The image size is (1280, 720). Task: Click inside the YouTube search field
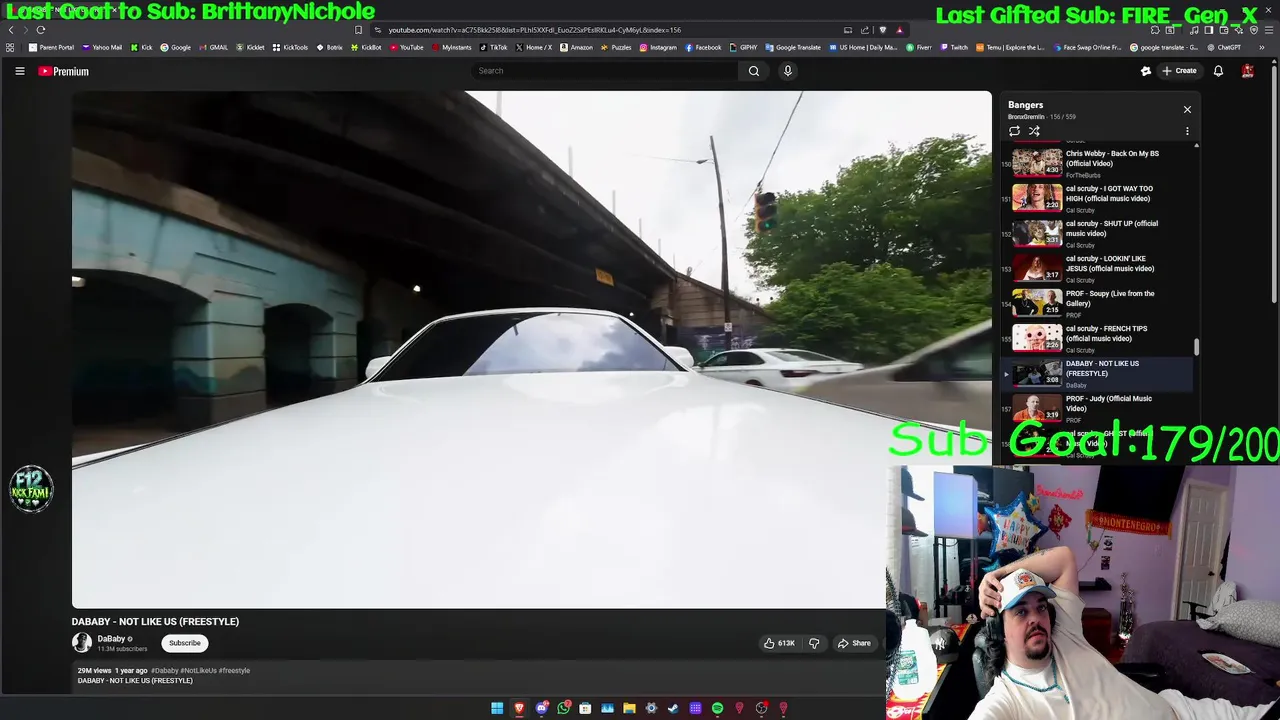(x=605, y=71)
